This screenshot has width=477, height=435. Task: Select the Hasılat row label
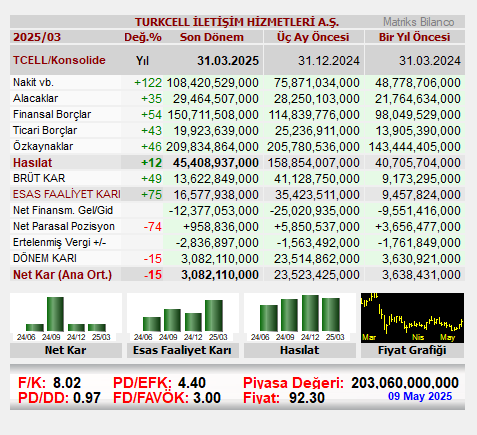click(33, 163)
